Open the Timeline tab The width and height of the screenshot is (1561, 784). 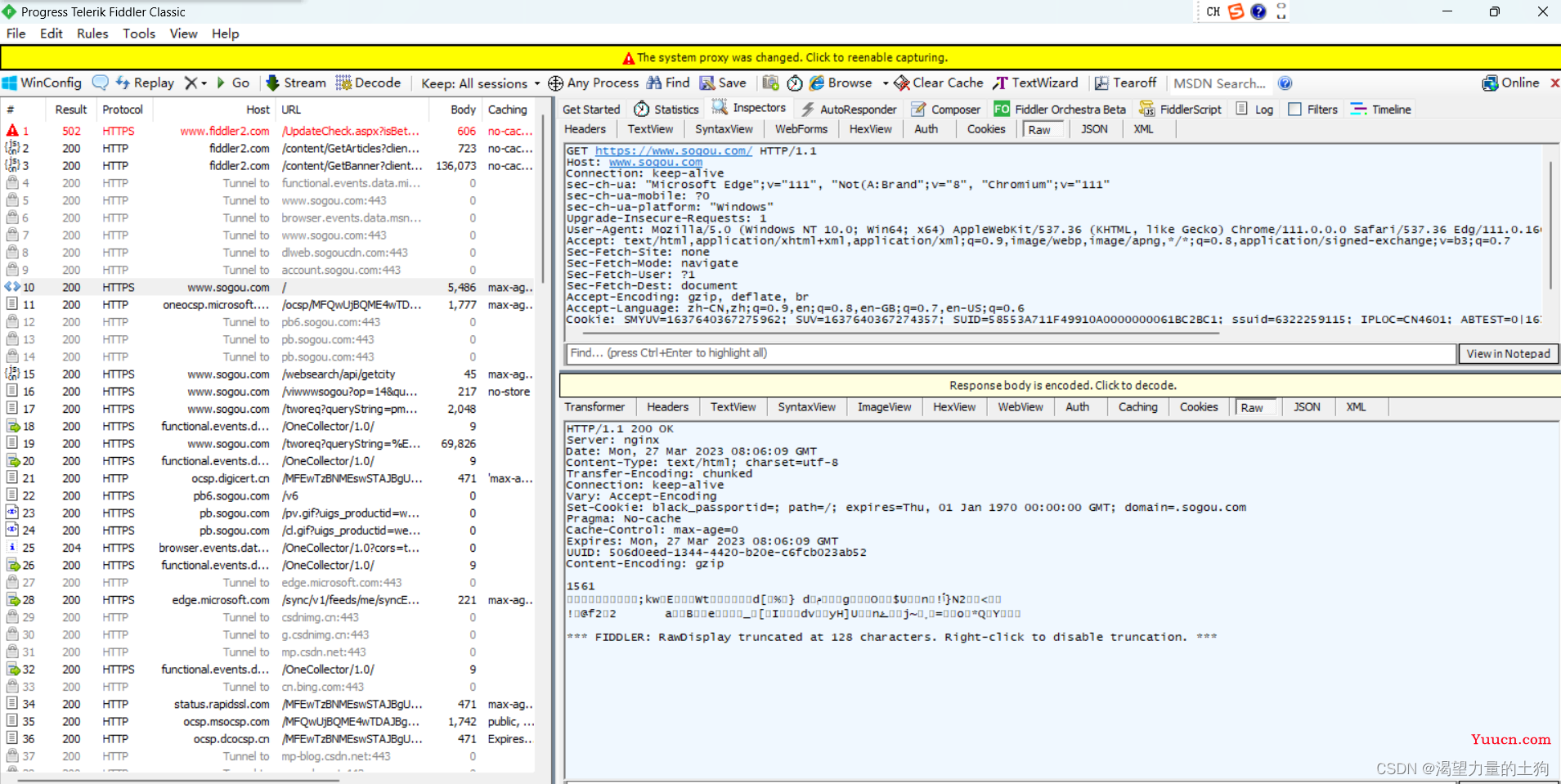point(1381,109)
